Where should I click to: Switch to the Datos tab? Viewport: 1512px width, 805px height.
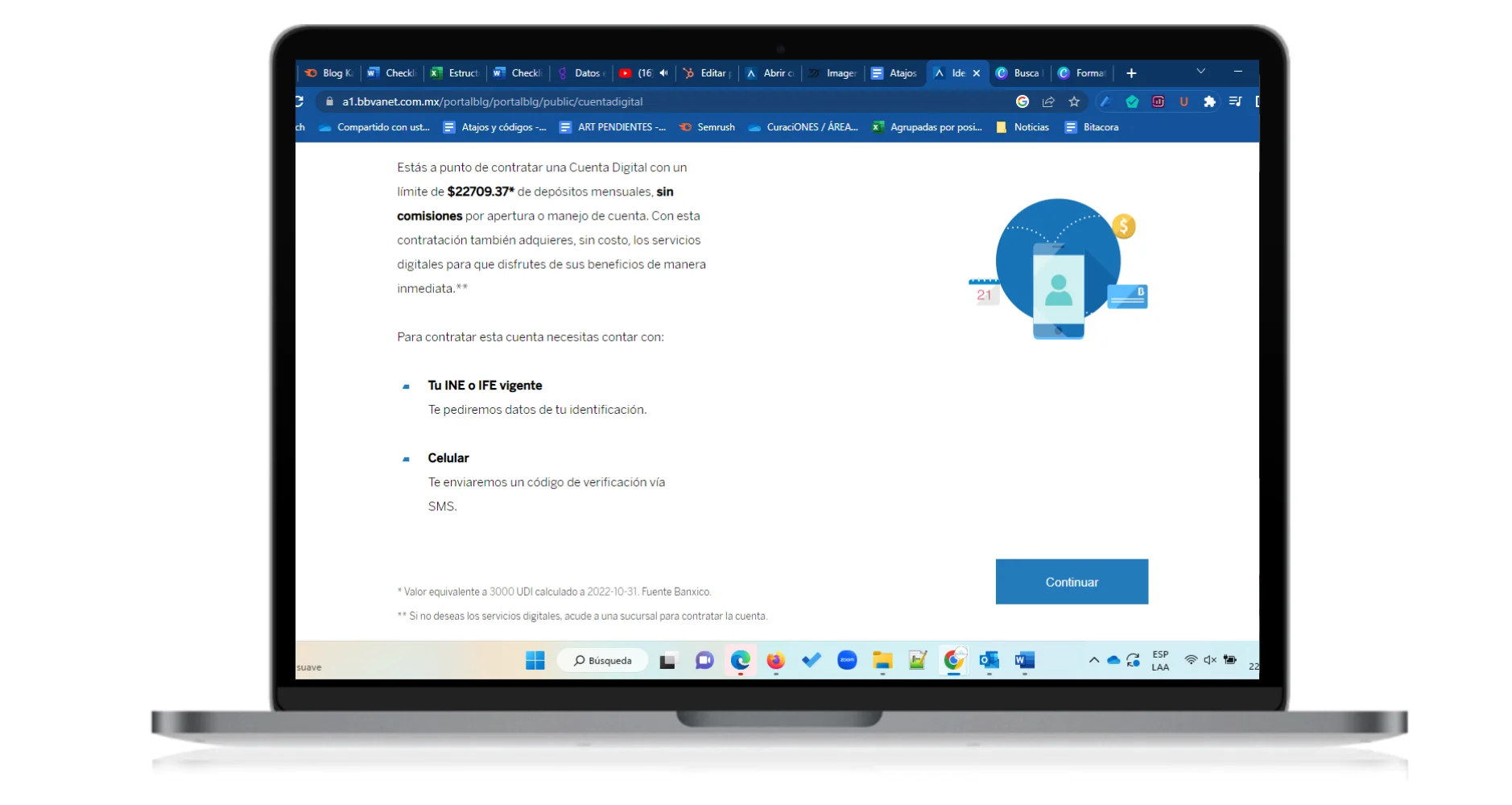[582, 73]
